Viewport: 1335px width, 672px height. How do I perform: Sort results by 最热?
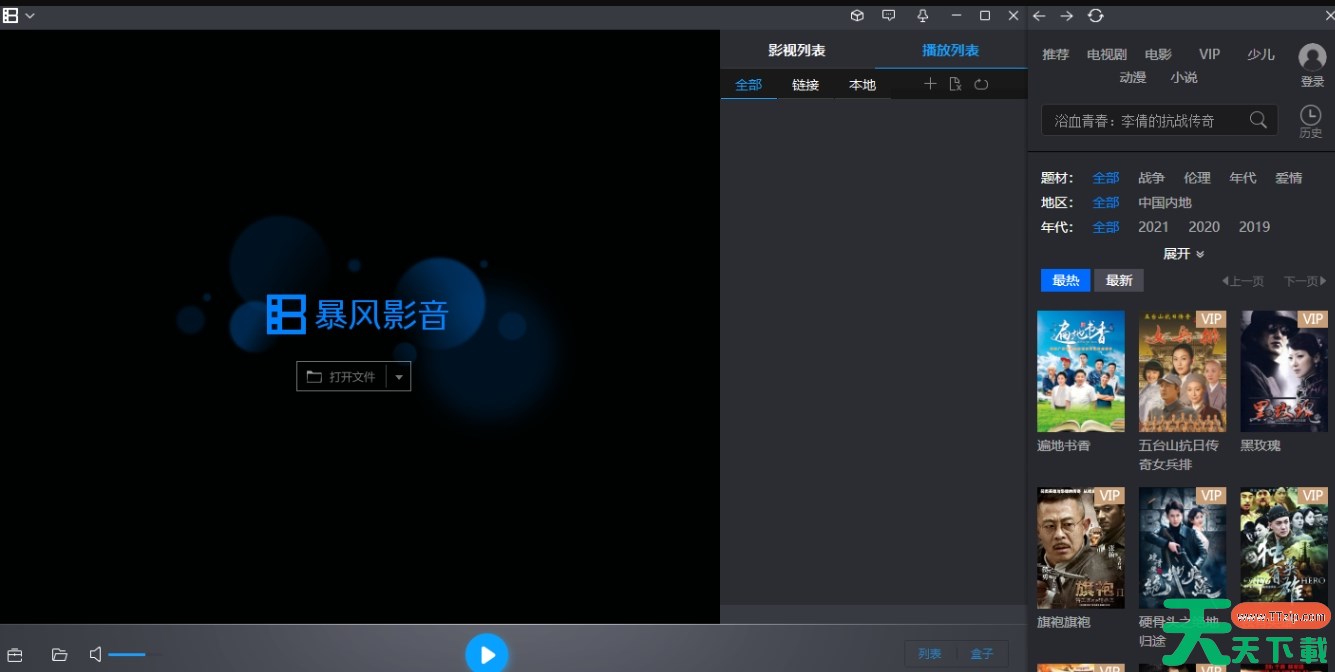pos(1065,281)
